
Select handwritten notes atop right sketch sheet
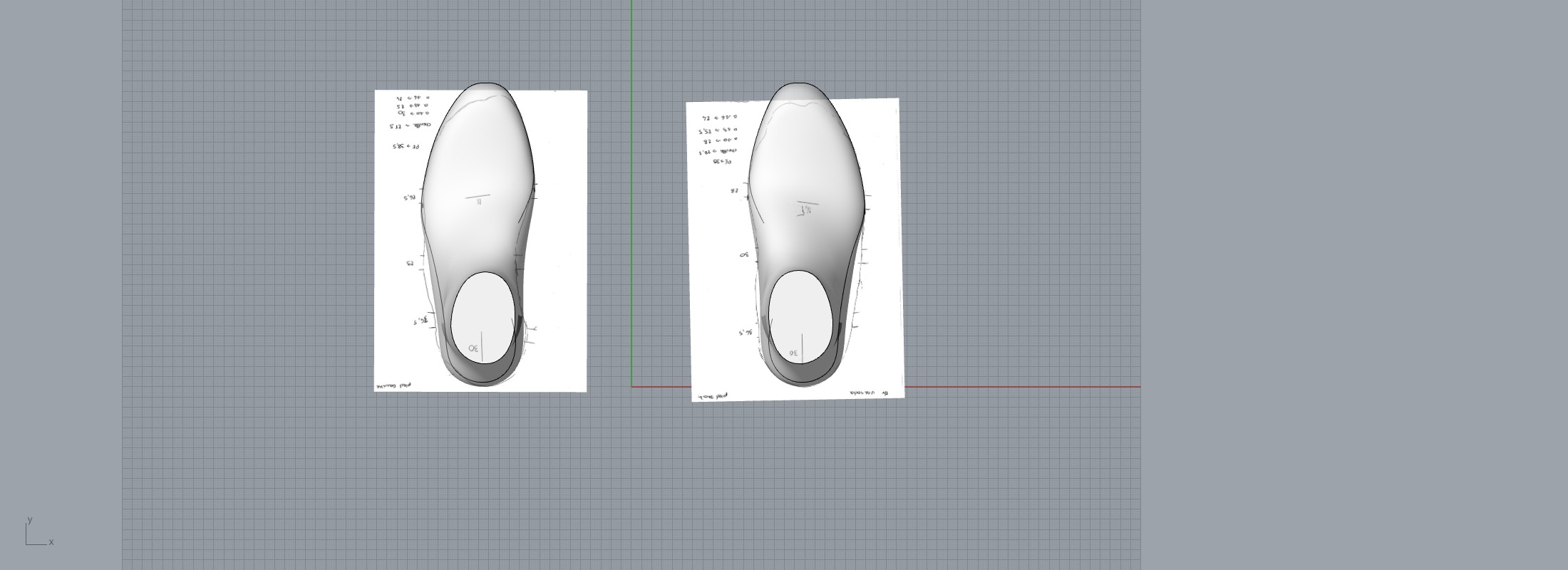tap(718, 135)
